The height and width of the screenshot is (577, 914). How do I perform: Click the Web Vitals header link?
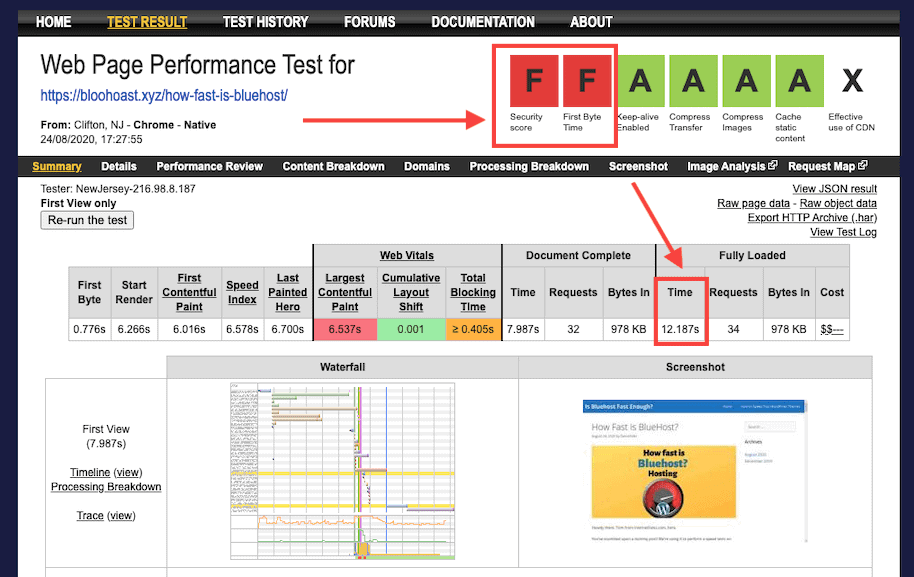[x=407, y=255]
